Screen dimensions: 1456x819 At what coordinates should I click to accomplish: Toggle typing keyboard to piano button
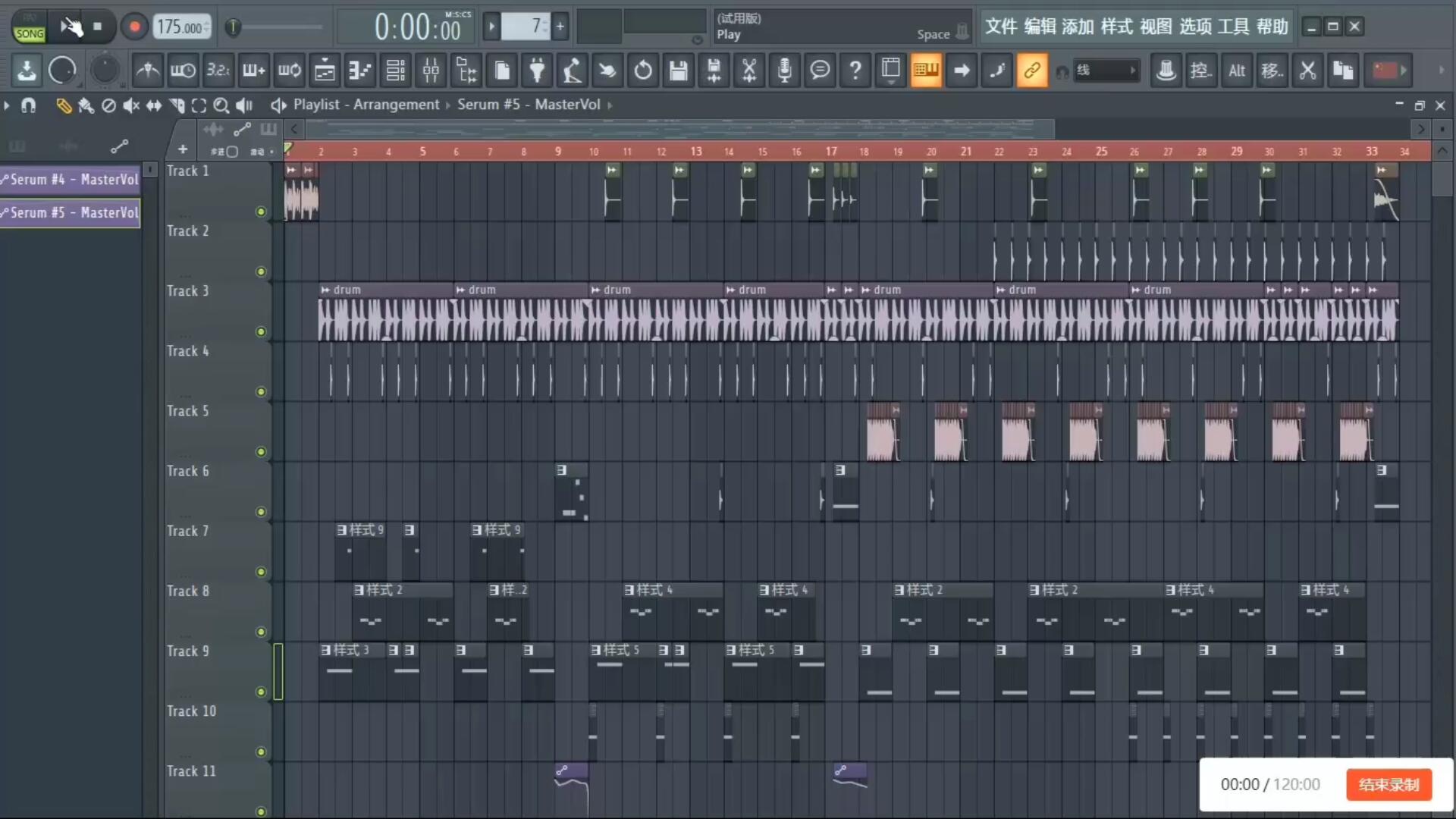[x=926, y=71]
